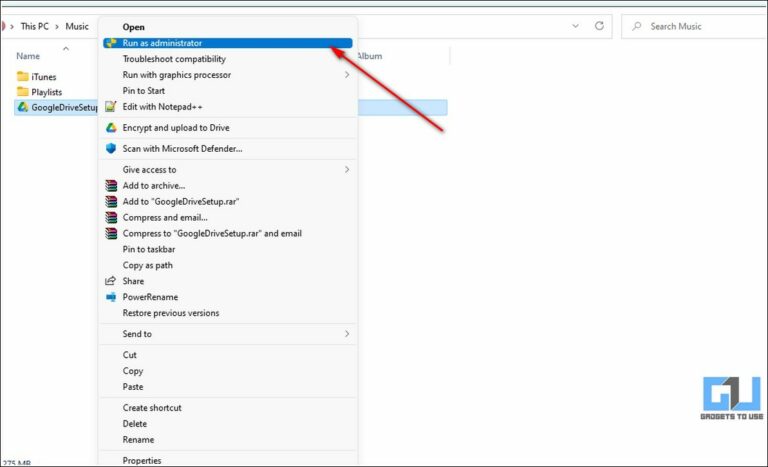Viewport: 768px width, 467px height.
Task: Select Compress and email...
Action: [x=228, y=218]
